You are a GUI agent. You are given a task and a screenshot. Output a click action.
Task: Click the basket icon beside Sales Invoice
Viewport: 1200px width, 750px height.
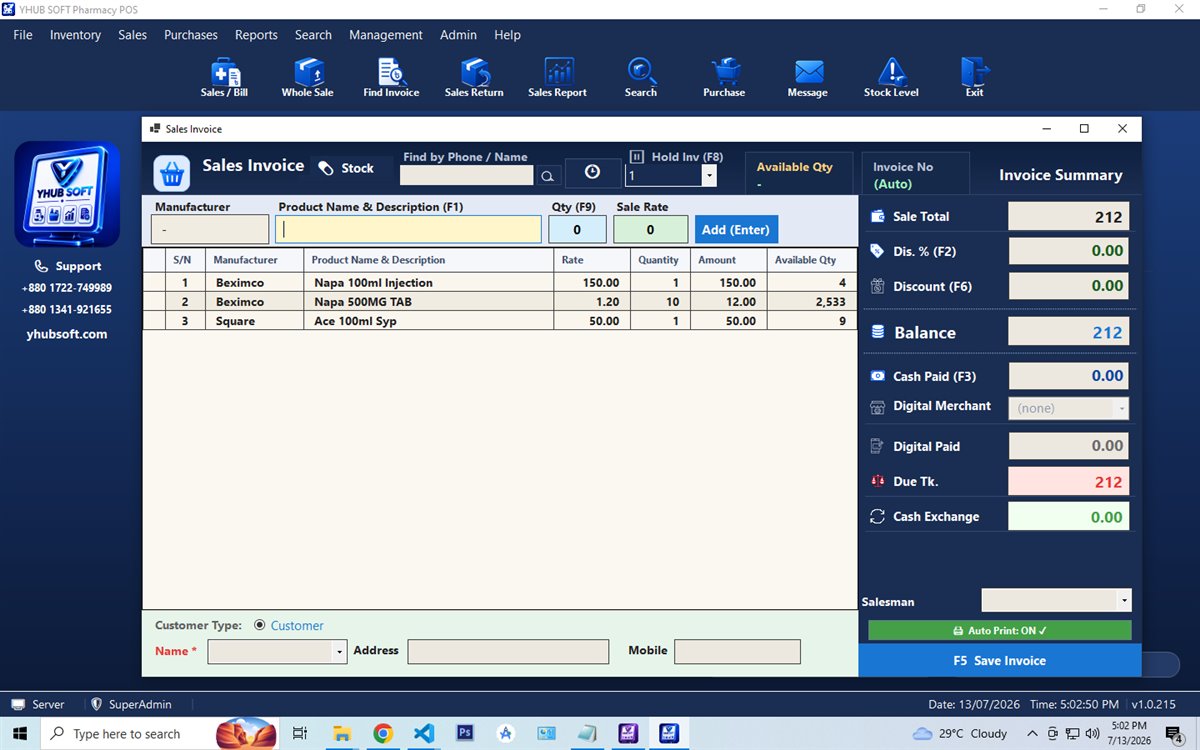click(172, 174)
